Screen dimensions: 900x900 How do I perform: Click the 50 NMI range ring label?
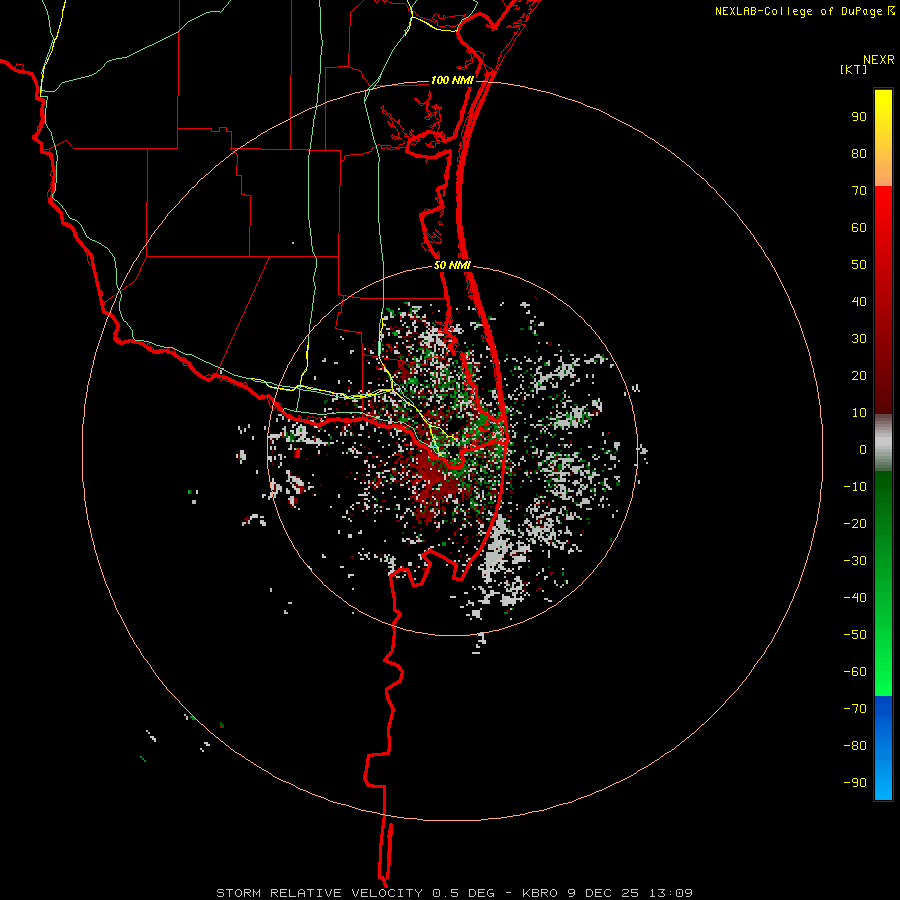tap(452, 265)
